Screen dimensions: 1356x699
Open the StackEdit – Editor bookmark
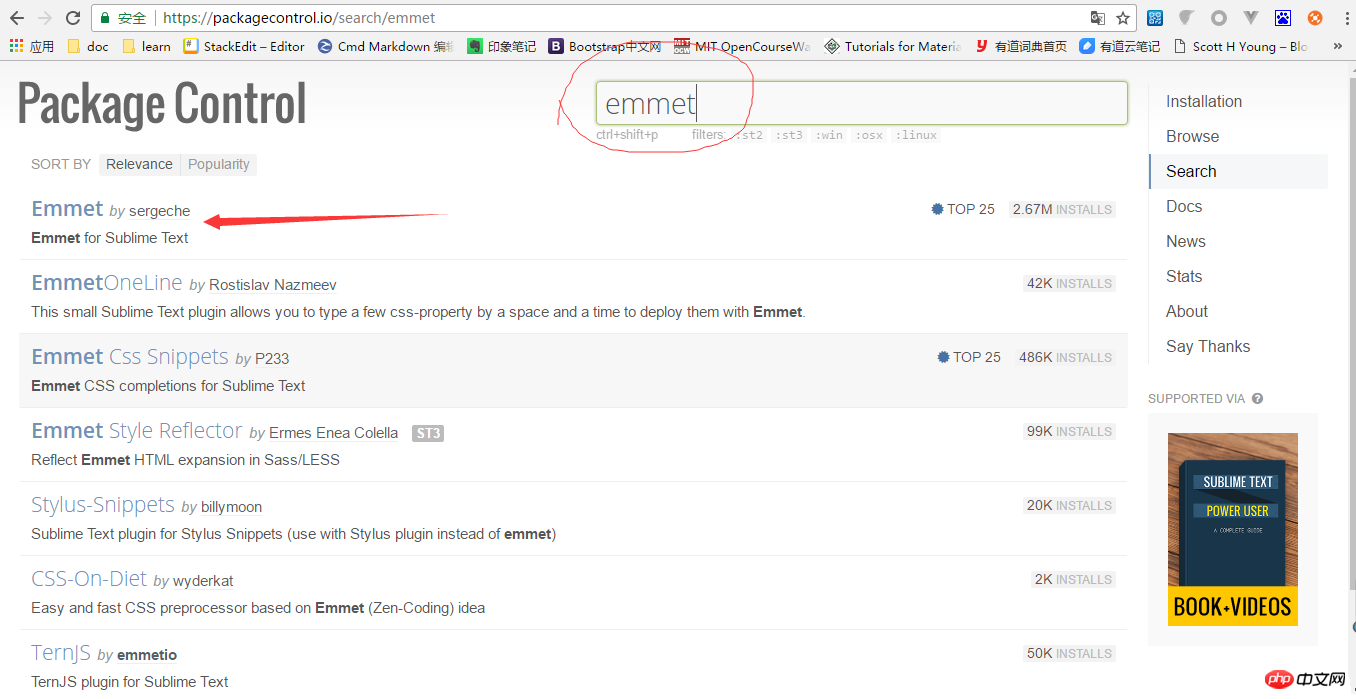(x=244, y=46)
